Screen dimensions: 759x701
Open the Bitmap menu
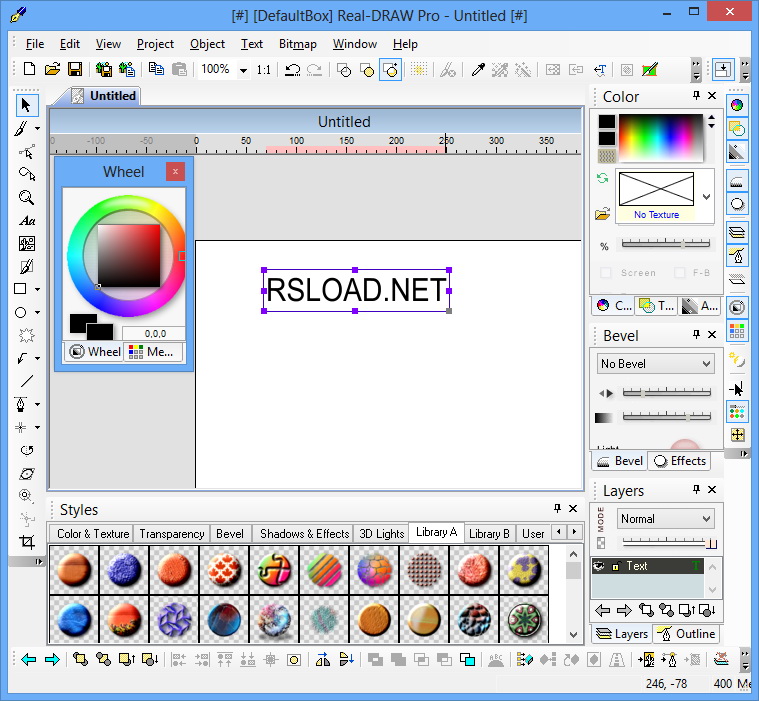point(298,44)
